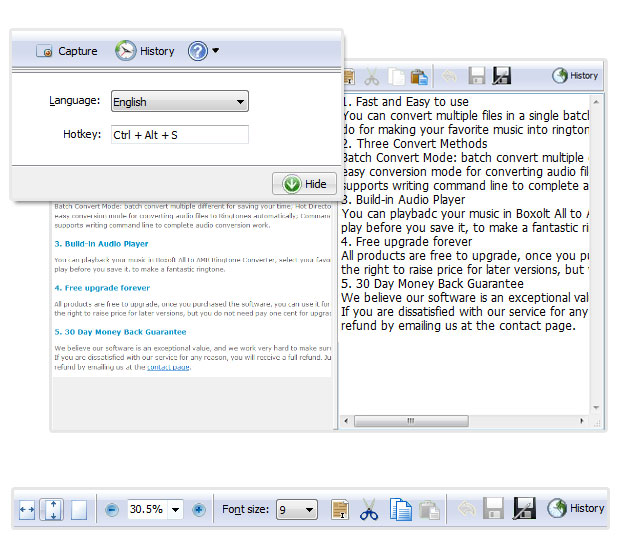Click the blue question mark help icon
The height and width of the screenshot is (548, 620).
point(198,51)
